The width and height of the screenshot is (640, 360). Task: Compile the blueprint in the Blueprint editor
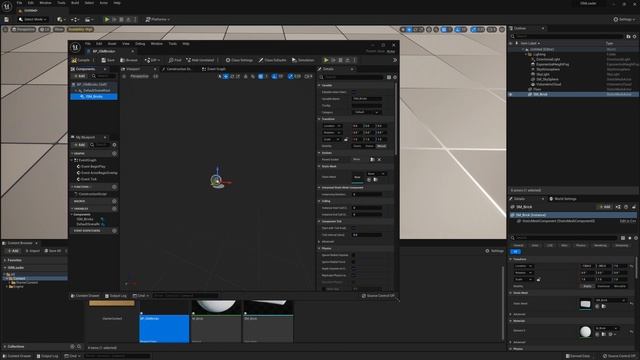(x=81, y=60)
